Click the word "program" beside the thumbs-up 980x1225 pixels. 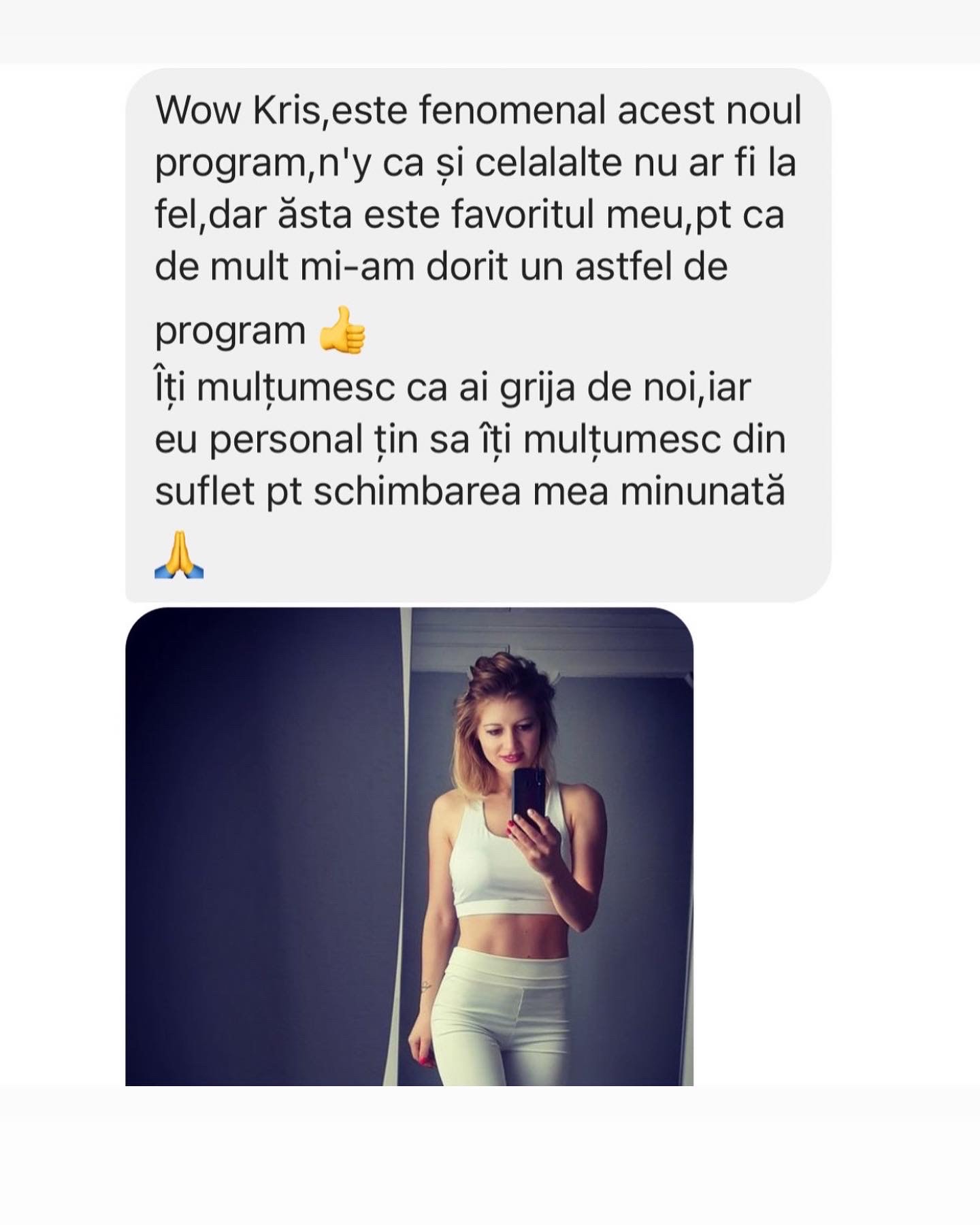(x=230, y=331)
